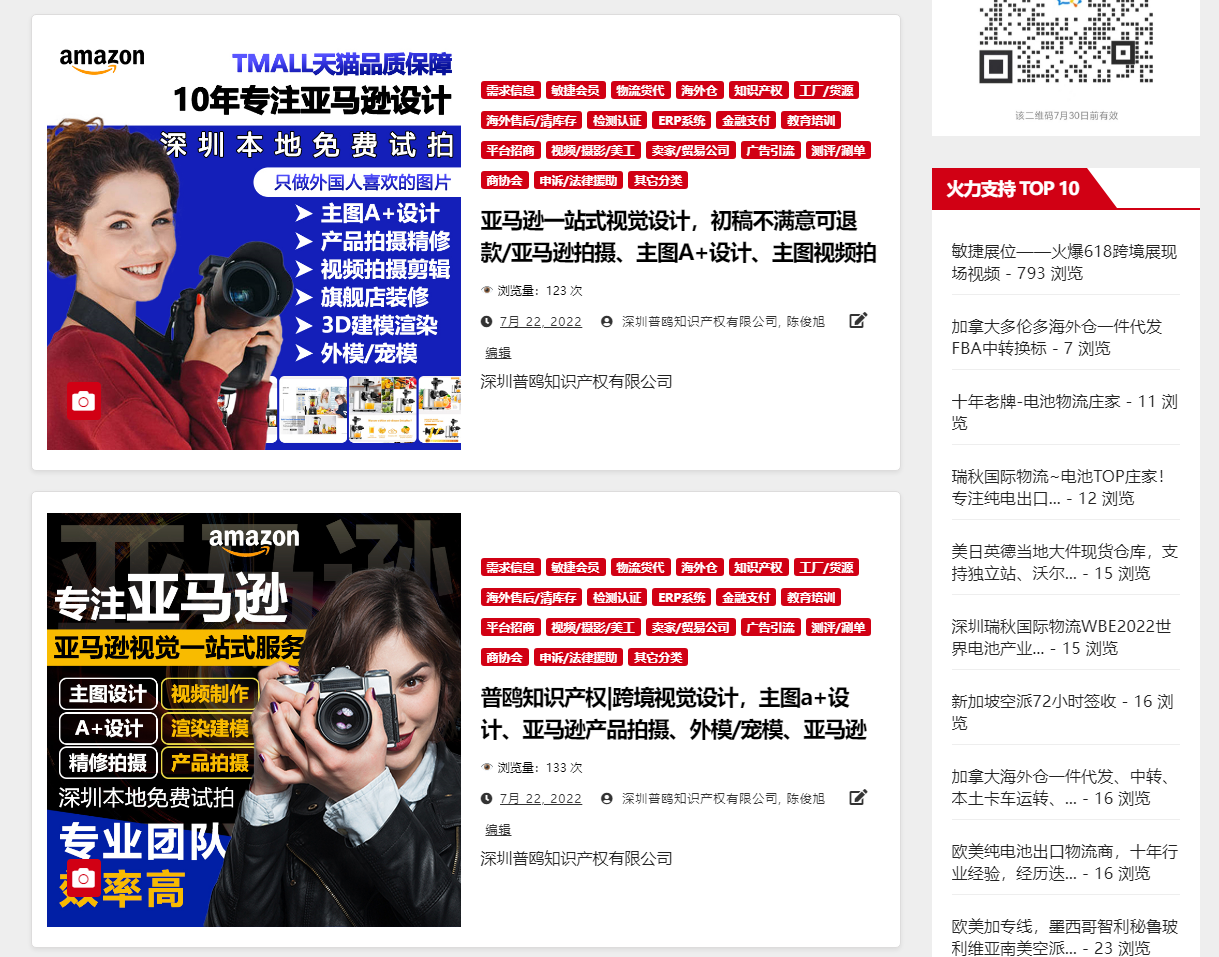Click date 7月 22, 2022 in 亚马逊一站式视觉设计 card

[x=541, y=322]
